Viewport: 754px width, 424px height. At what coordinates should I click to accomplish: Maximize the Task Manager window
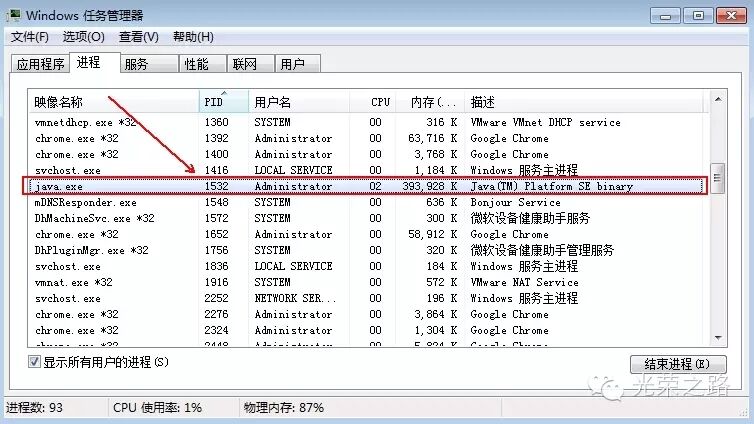(x=698, y=16)
